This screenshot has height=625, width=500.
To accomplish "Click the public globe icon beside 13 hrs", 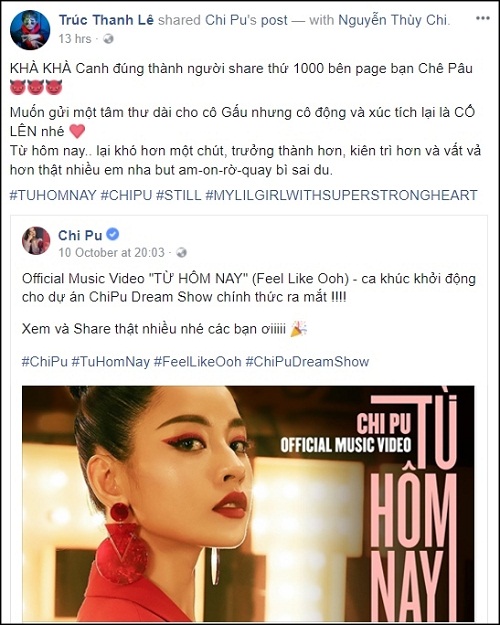I will click(x=108, y=39).
